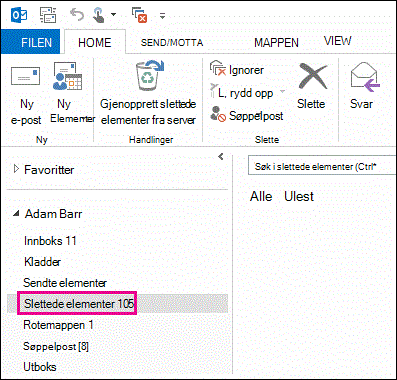Open the Søppelpost [8] folder
The width and height of the screenshot is (397, 380).
click(56, 346)
